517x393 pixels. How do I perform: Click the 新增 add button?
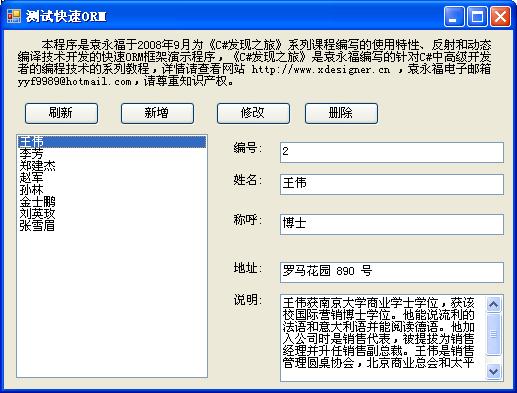coord(157,113)
